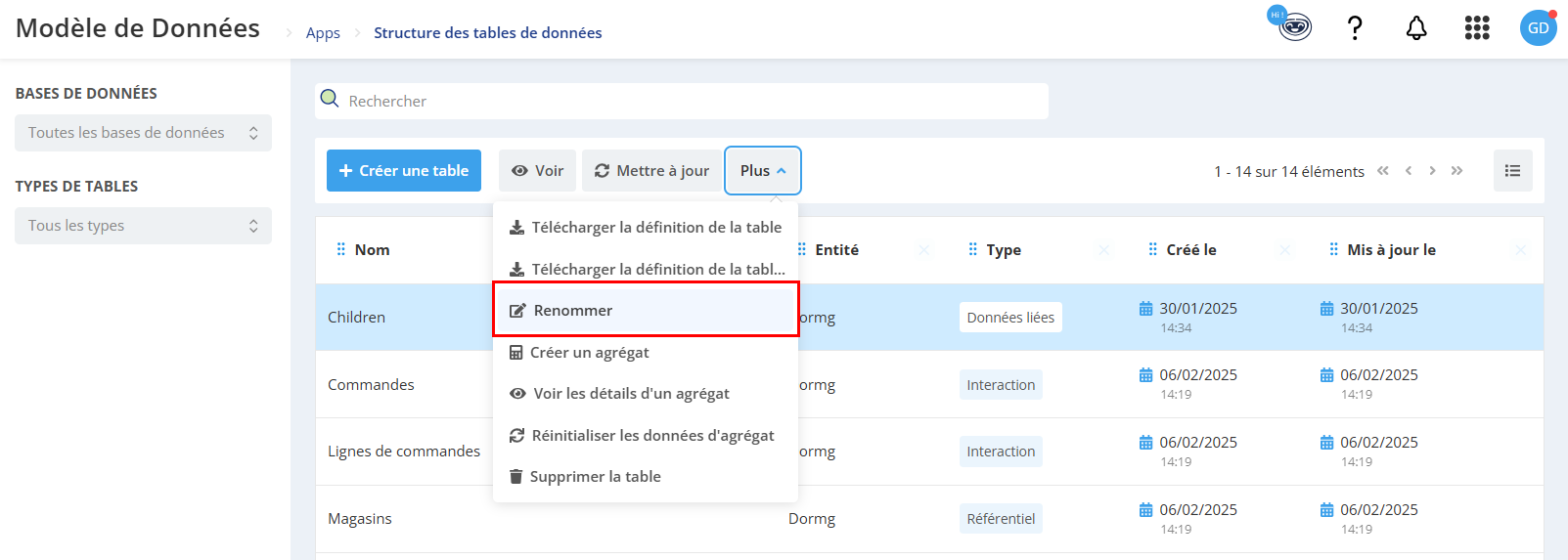1568x560 pixels.
Task: Open the apps grid launcher icon
Action: [x=1477, y=28]
